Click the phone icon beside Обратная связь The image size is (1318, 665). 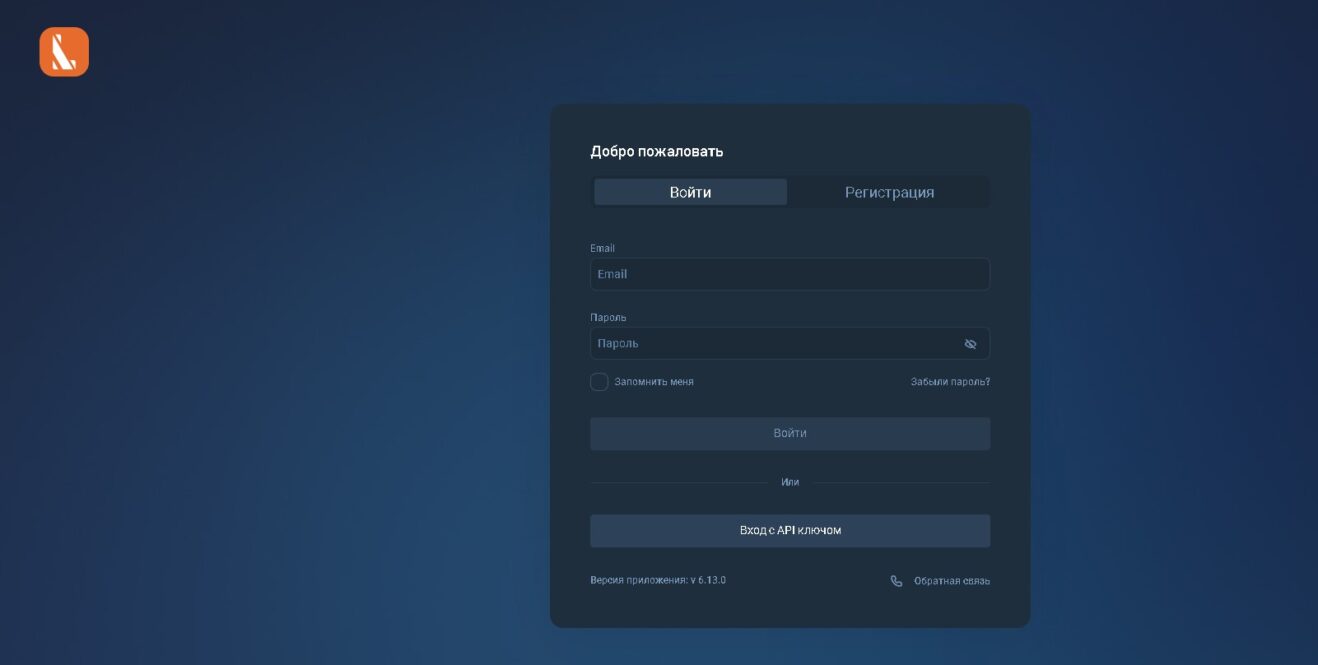click(x=896, y=581)
